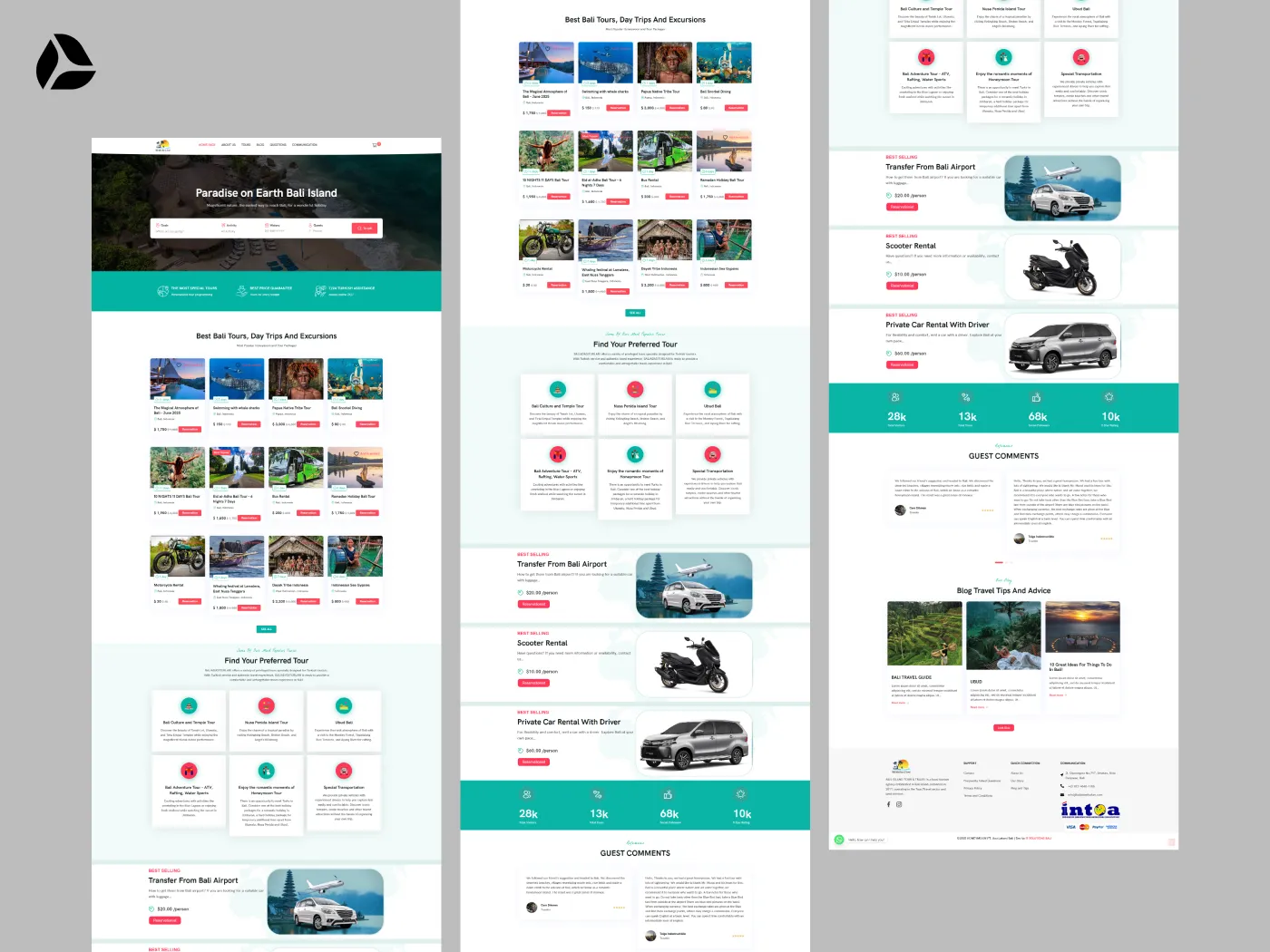Open the shopping cart icon in header

(x=376, y=145)
